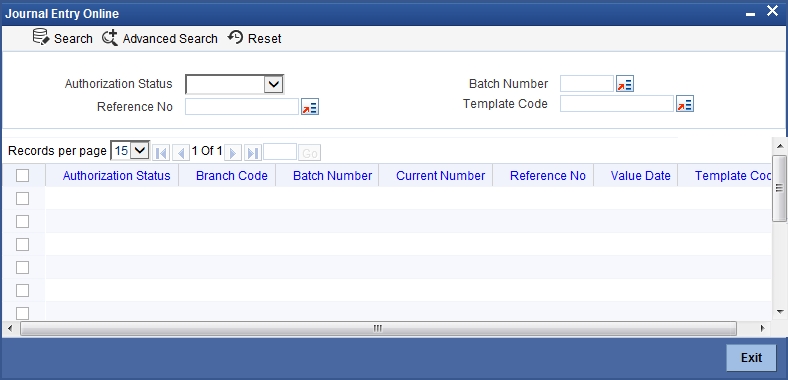This screenshot has width=788, height=380.
Task: Sort by Batch Number column header
Action: pos(333,175)
